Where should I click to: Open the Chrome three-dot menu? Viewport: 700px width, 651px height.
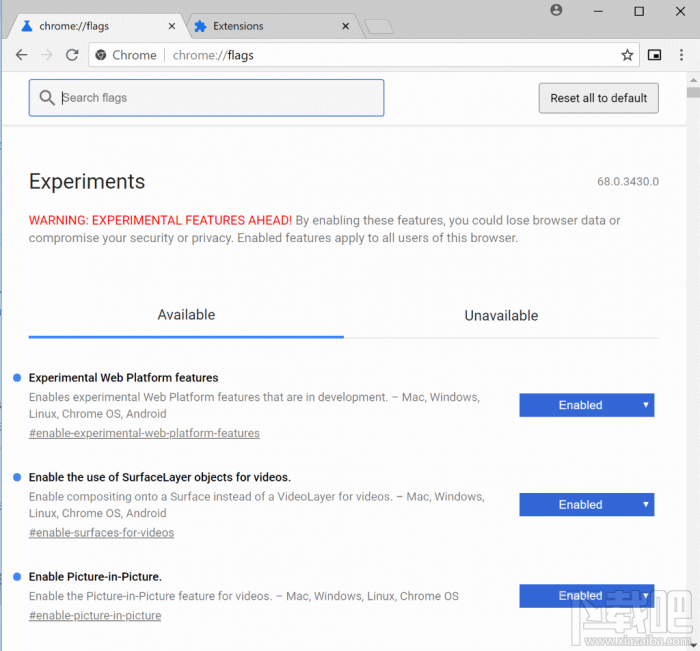pyautogui.click(x=681, y=55)
